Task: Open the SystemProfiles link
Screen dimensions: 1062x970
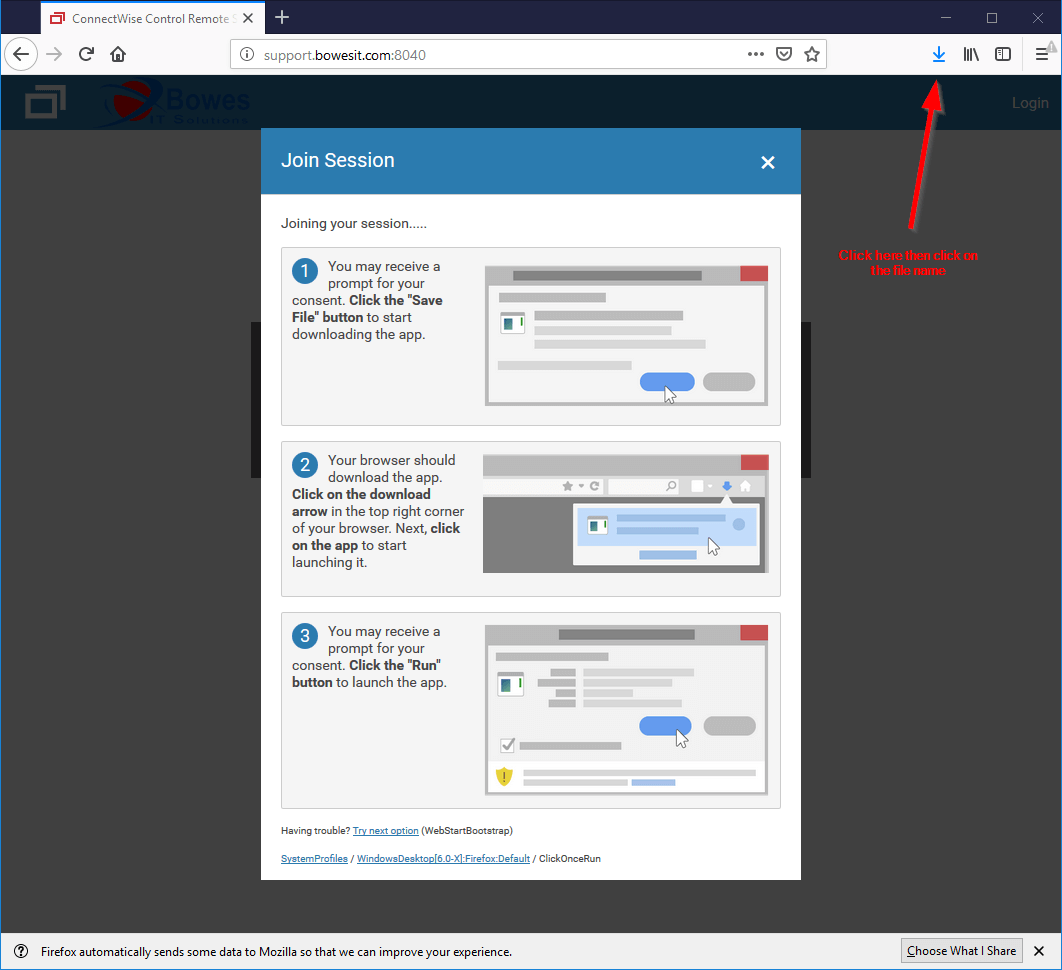Action: (x=314, y=858)
